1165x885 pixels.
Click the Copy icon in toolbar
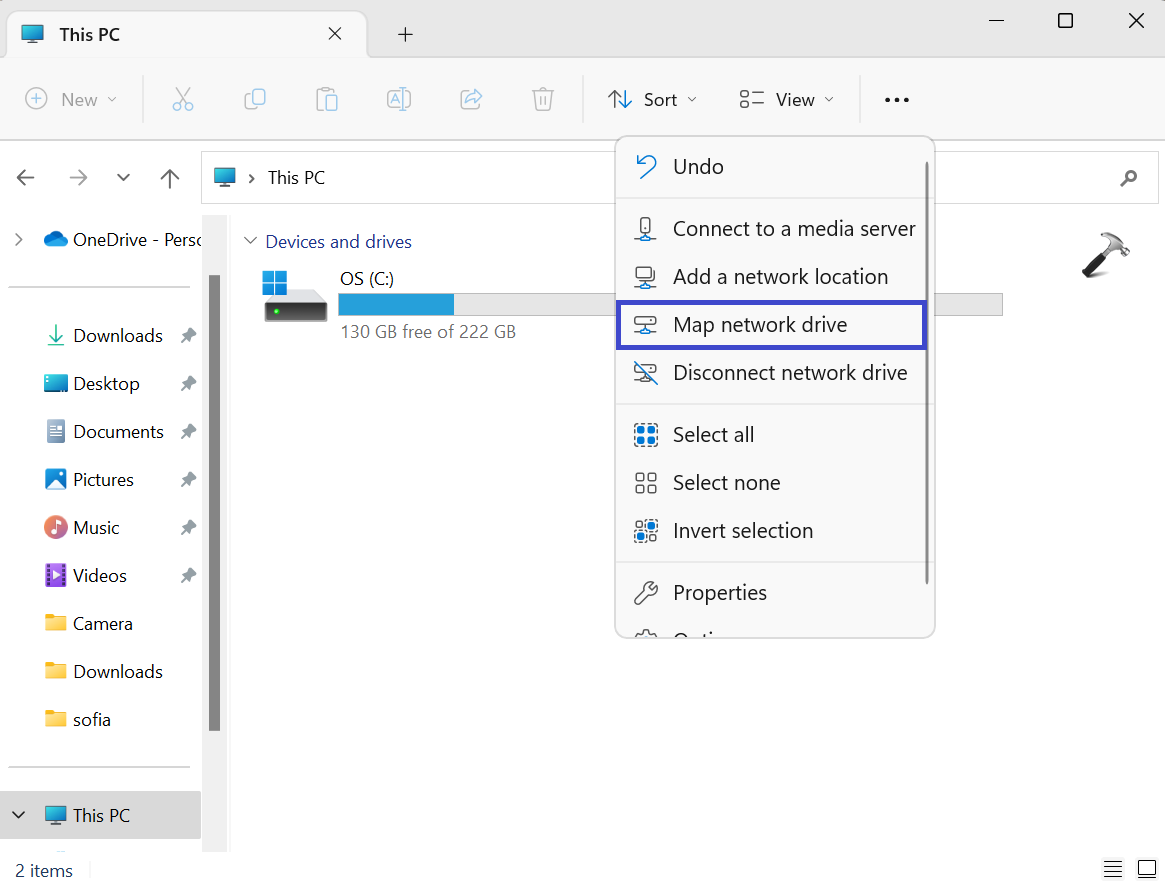point(255,99)
